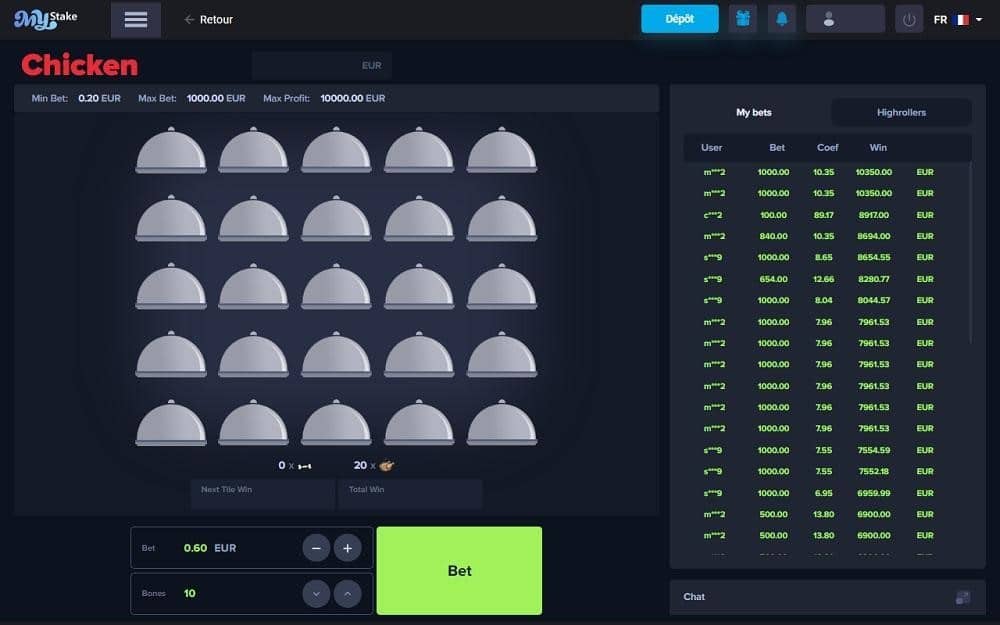
Task: Reveal the top-left dish cover
Action: click(171, 151)
